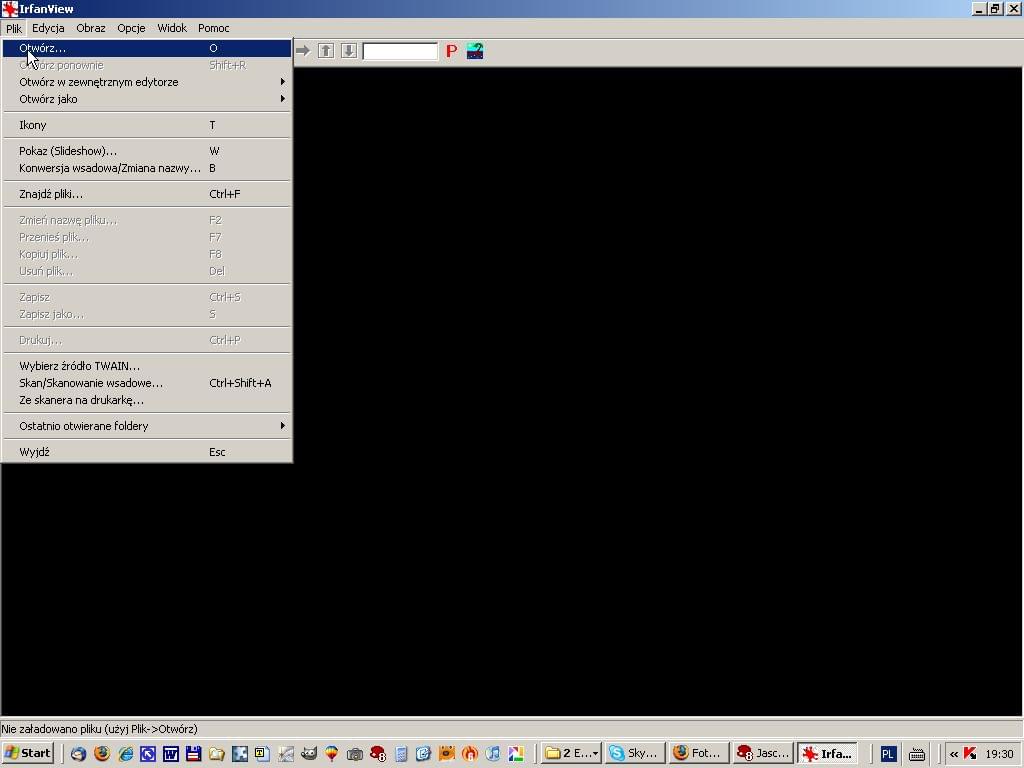1024x768 pixels.
Task: Click the yellow T document quick launch icon
Action: (263, 754)
